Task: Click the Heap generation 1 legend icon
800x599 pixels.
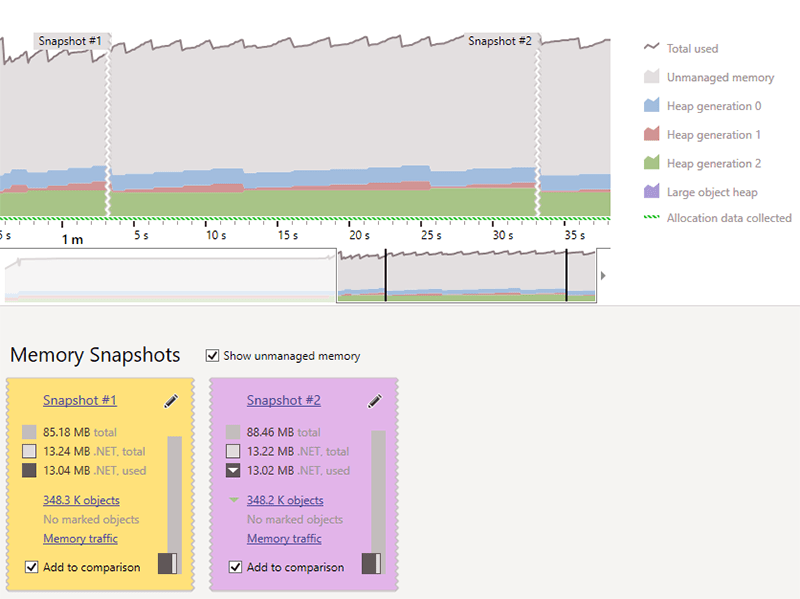Action: [x=651, y=135]
